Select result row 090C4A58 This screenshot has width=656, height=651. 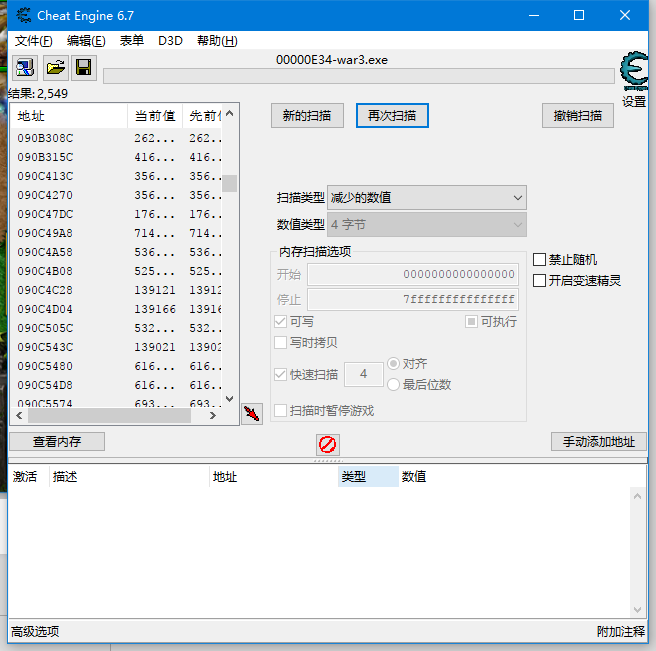(x=116, y=252)
